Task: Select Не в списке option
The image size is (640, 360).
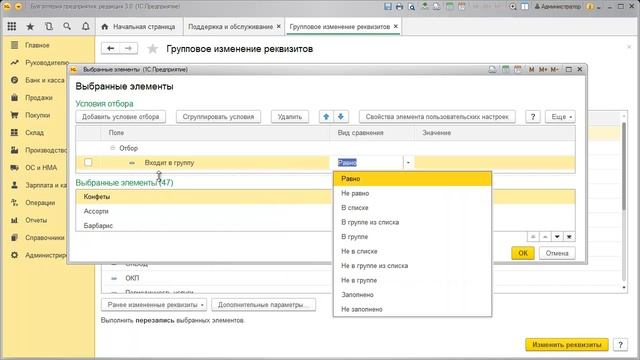Action: (x=412, y=251)
